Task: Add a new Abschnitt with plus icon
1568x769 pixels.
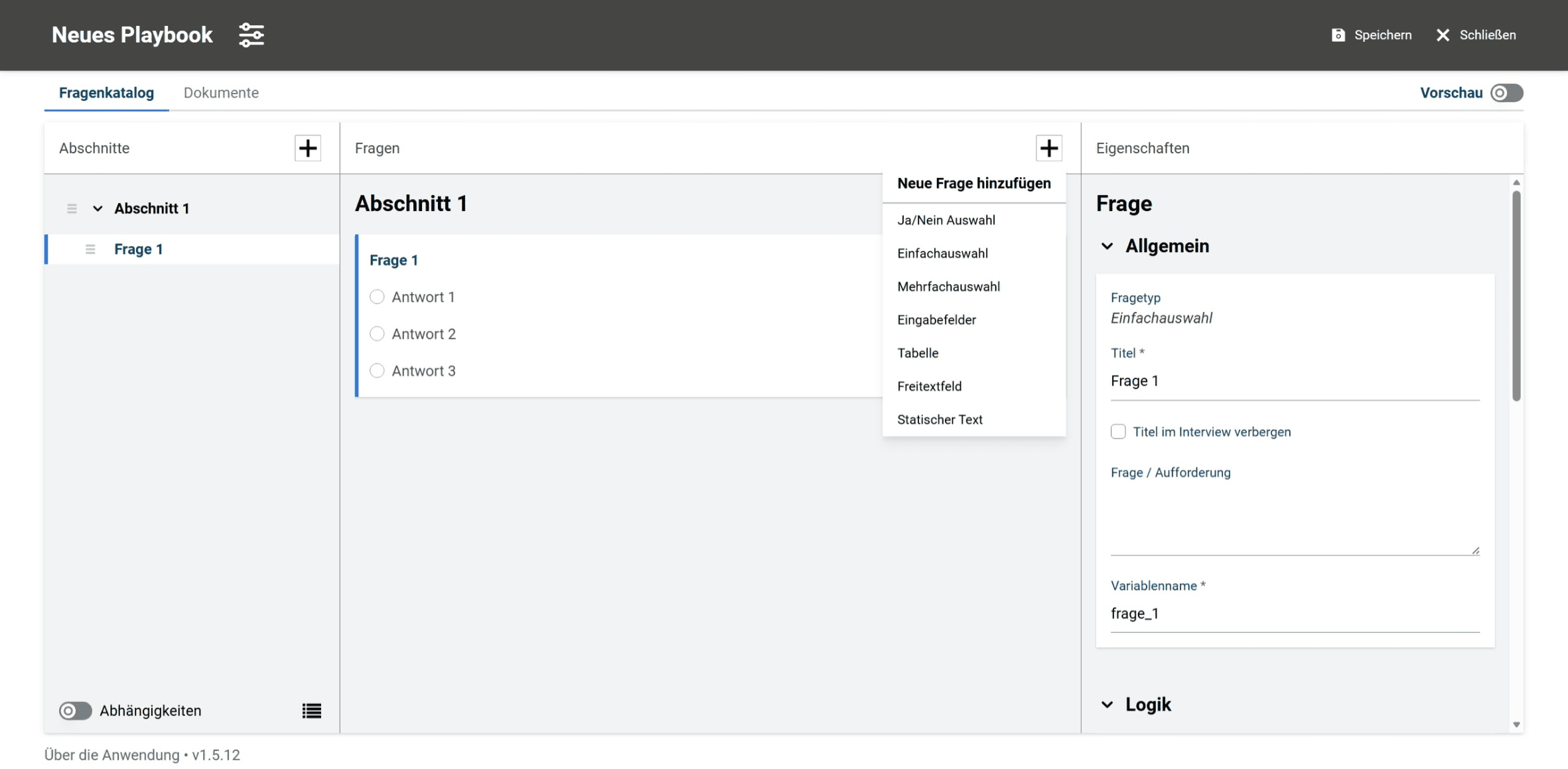Action: point(307,148)
